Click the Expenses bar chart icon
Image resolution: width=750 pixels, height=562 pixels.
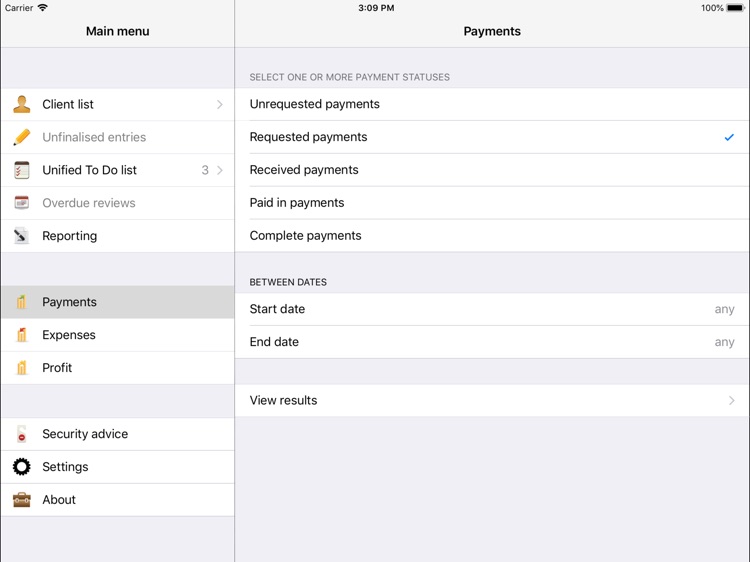click(22, 335)
